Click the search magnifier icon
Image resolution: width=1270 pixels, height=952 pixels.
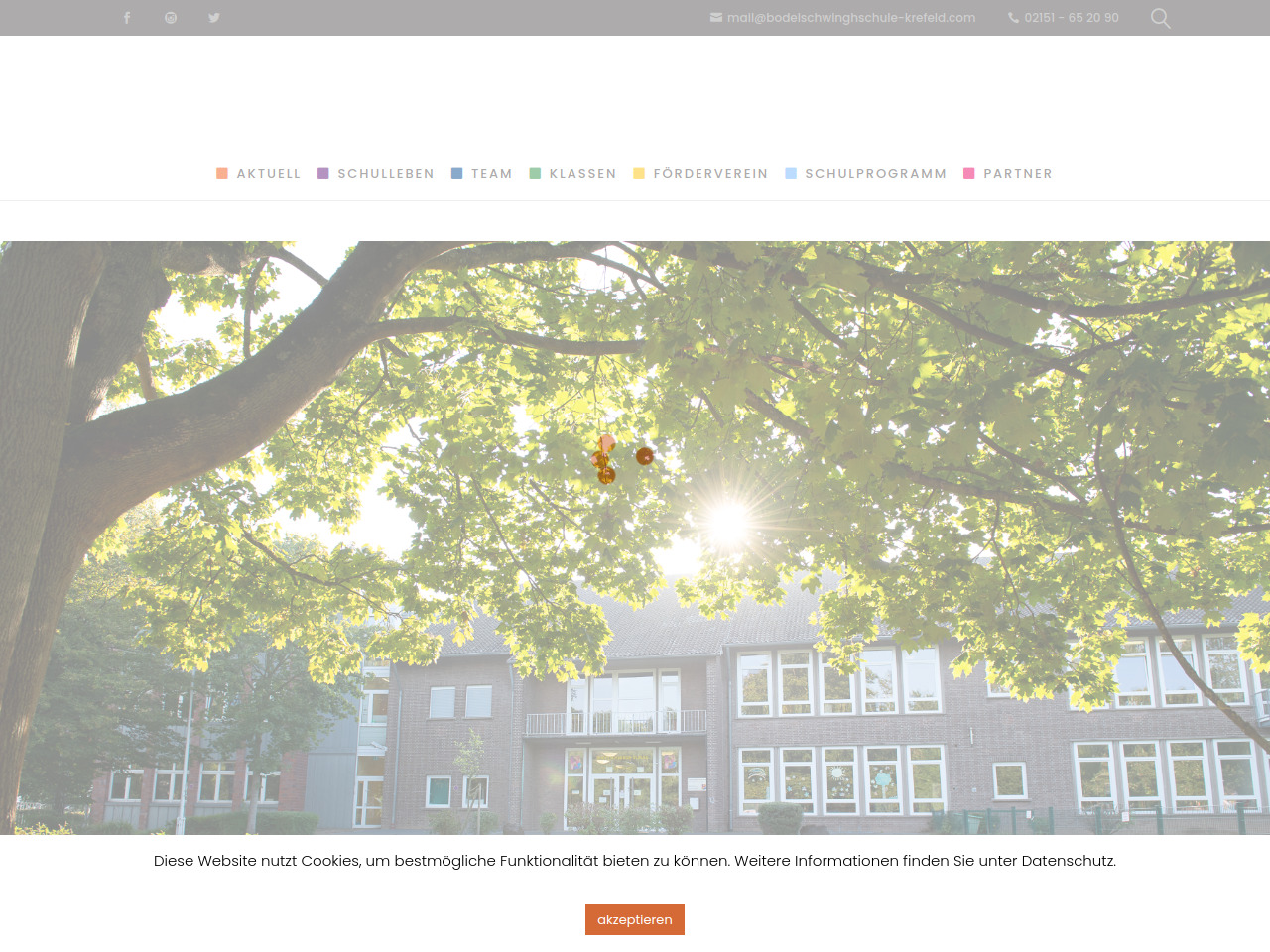click(x=1160, y=18)
